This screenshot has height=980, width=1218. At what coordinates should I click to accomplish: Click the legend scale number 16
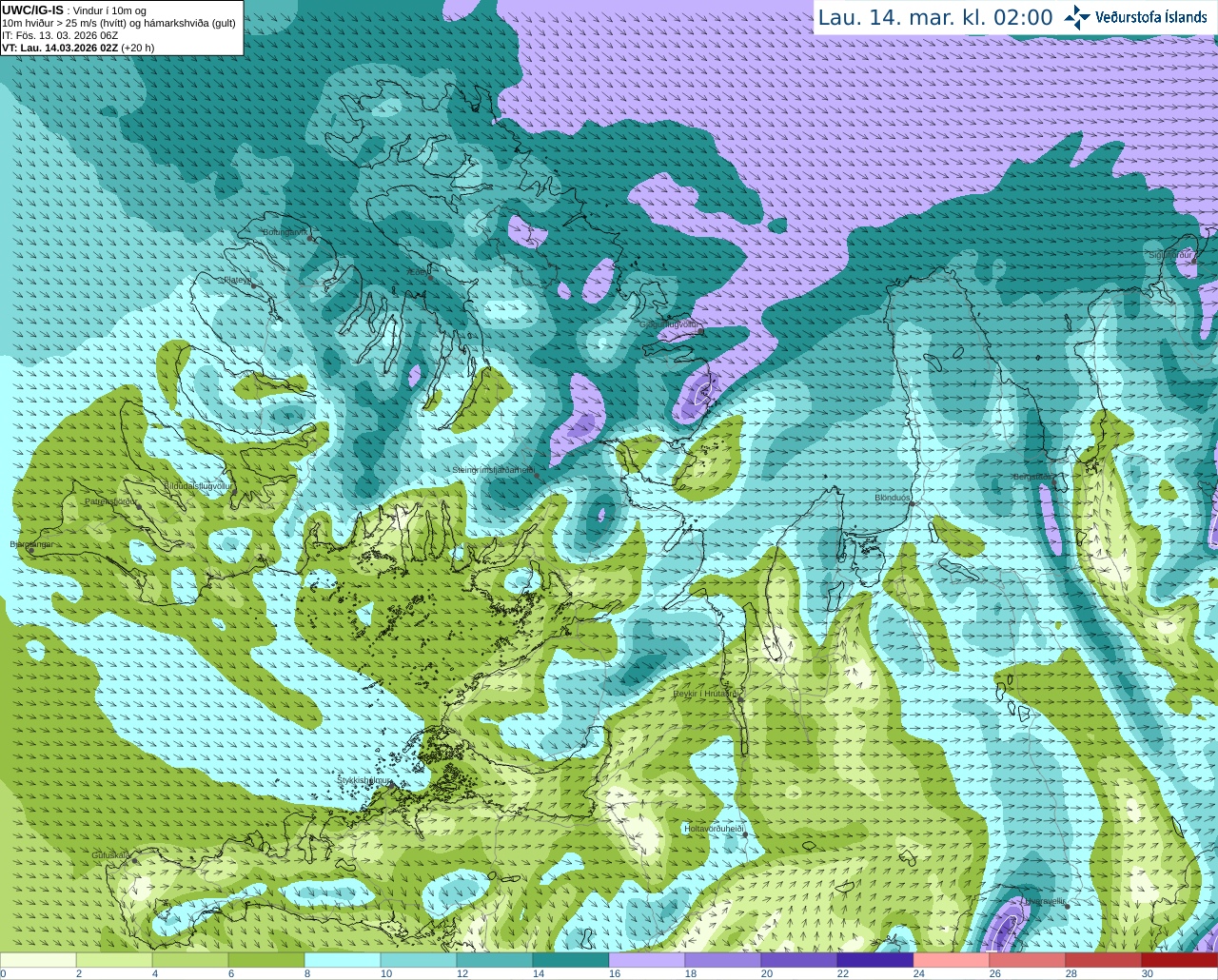[x=615, y=974]
